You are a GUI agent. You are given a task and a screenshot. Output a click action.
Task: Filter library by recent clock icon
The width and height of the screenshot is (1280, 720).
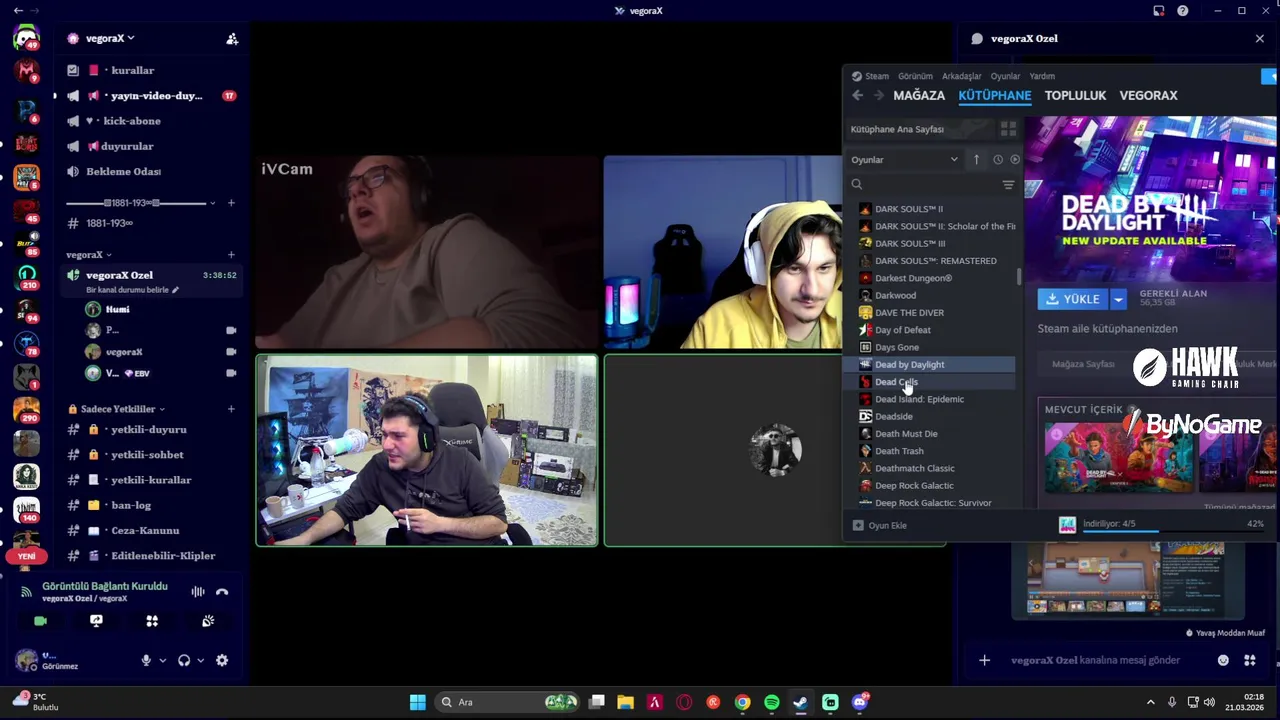tap(997, 160)
